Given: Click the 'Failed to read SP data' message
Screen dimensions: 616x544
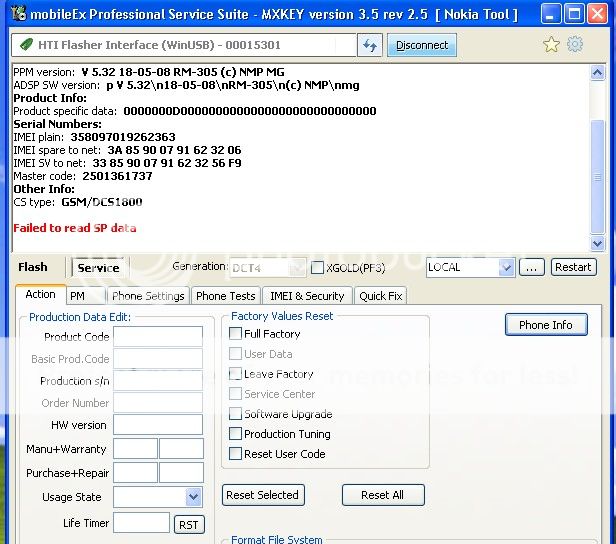Looking at the screenshot, I should click(x=75, y=228).
